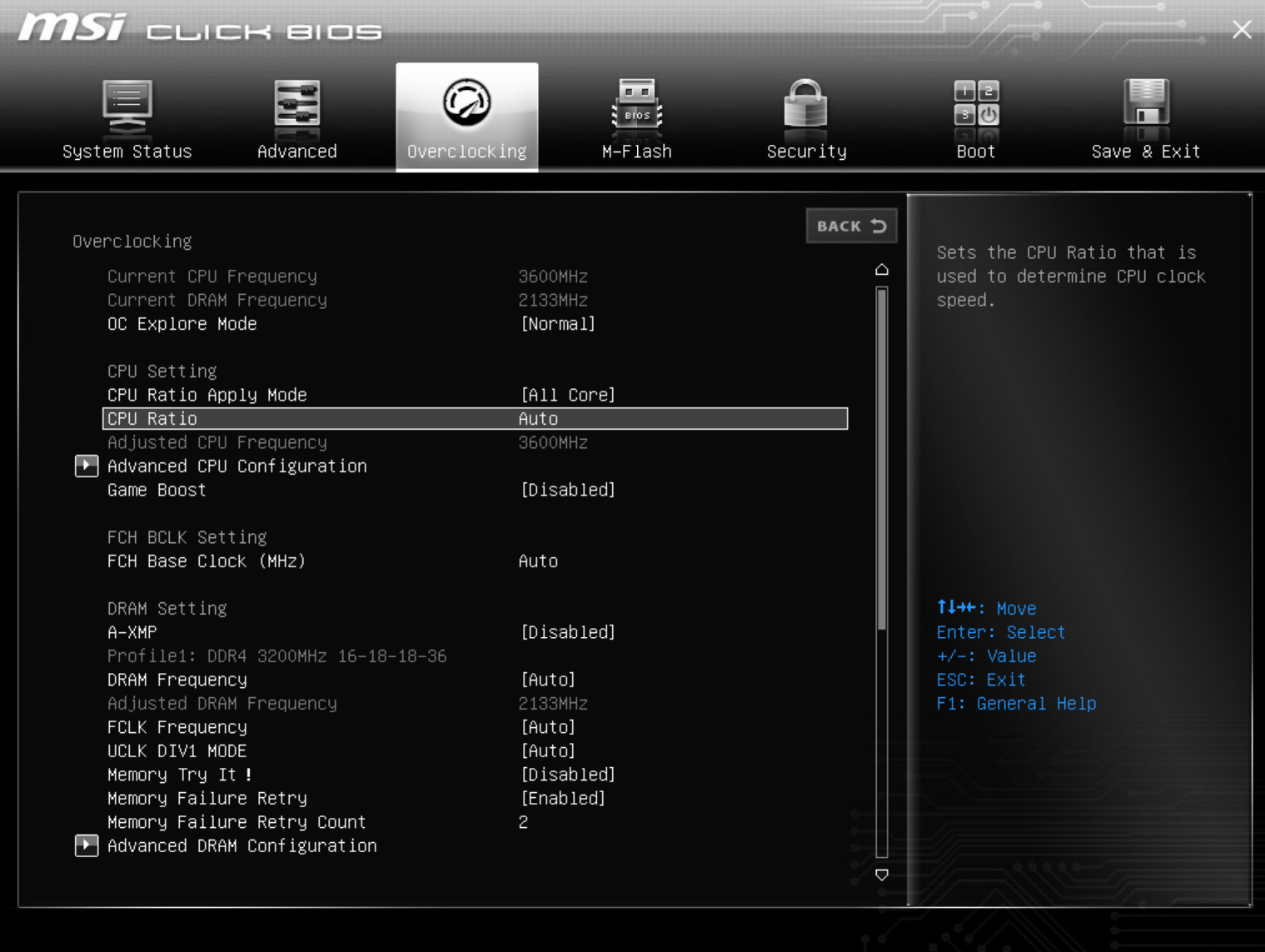Select the Advanced settings icon

(x=296, y=117)
